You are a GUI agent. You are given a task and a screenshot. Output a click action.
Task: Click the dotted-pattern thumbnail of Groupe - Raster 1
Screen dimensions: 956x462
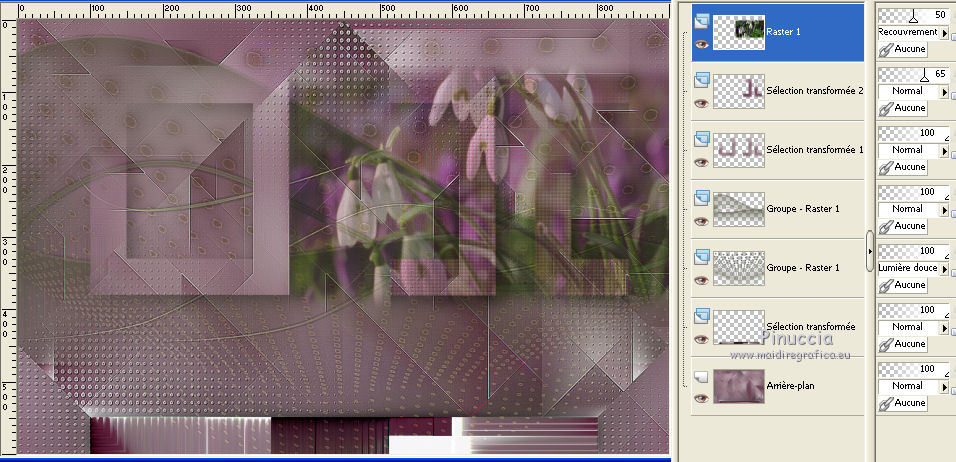738,268
